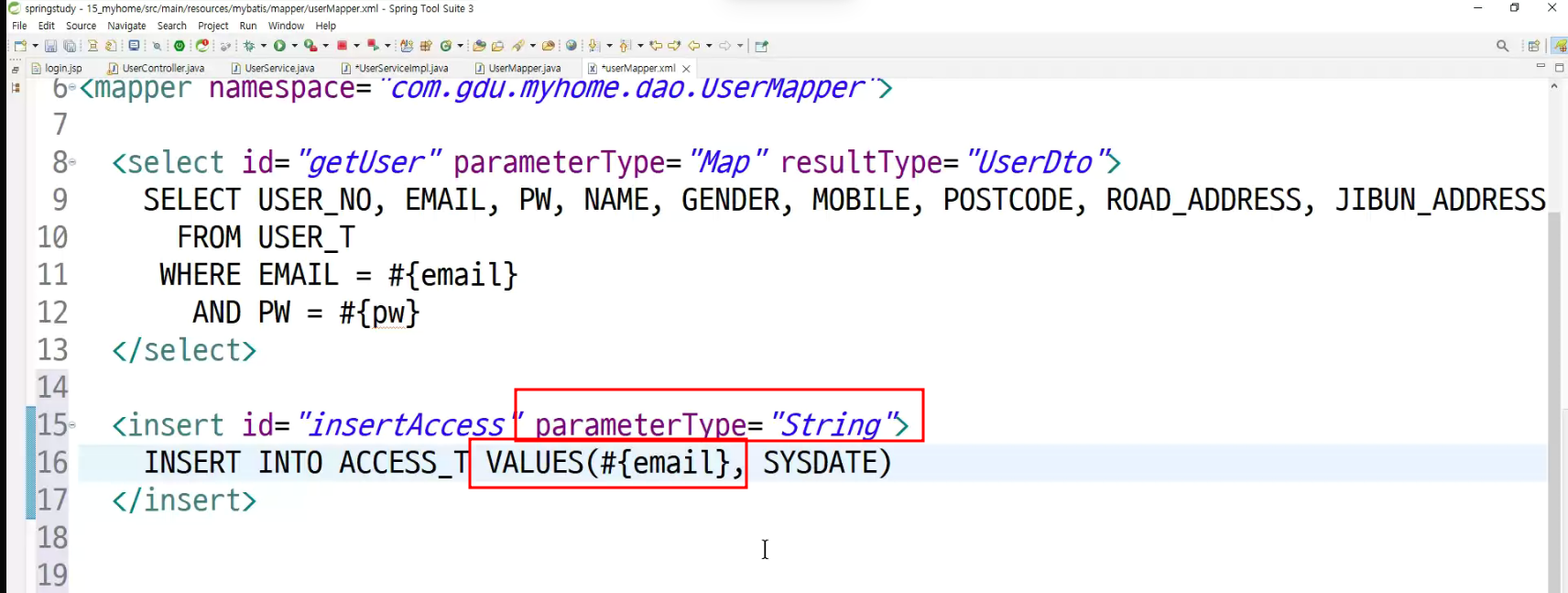Screen dimensions: 1568x593
Task: Click 'AND PW = #{pw}' on line 12
Action: click(306, 313)
